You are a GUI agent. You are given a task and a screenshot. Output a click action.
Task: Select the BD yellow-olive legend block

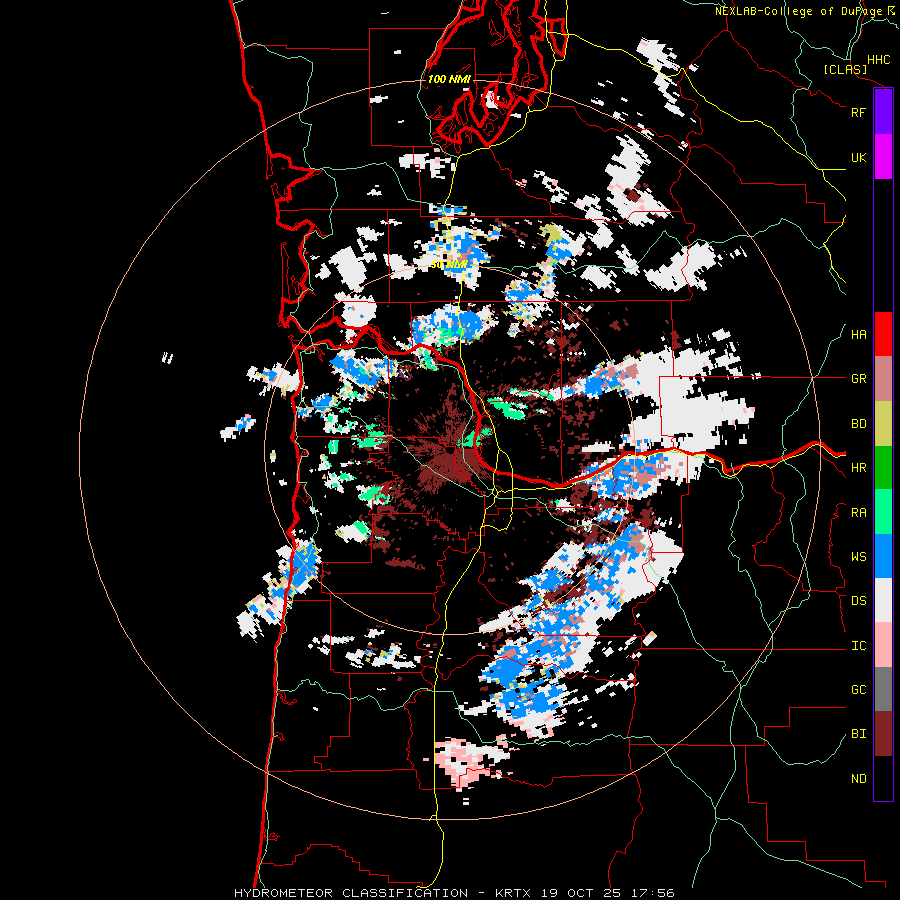pos(883,424)
